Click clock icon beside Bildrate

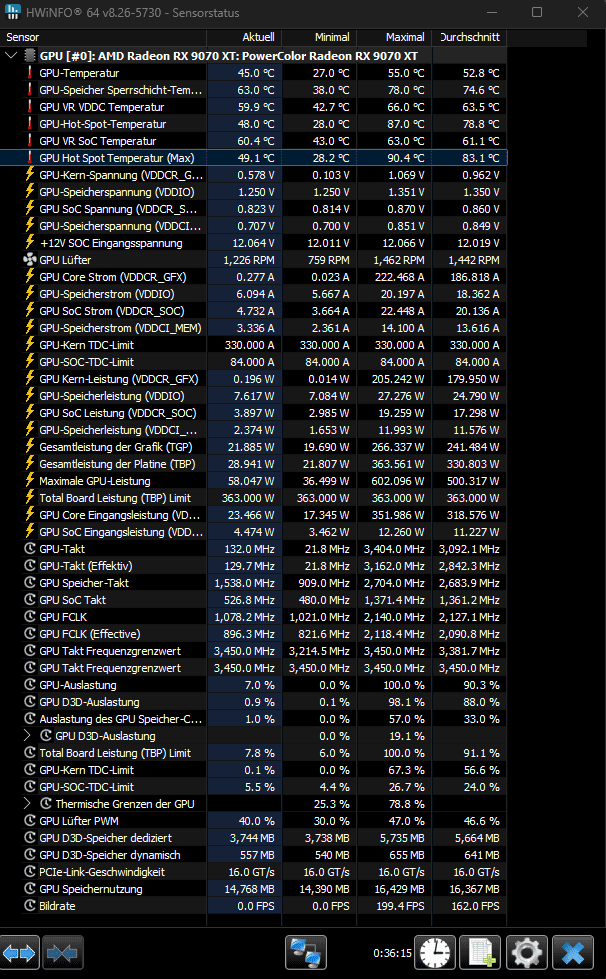coord(29,905)
